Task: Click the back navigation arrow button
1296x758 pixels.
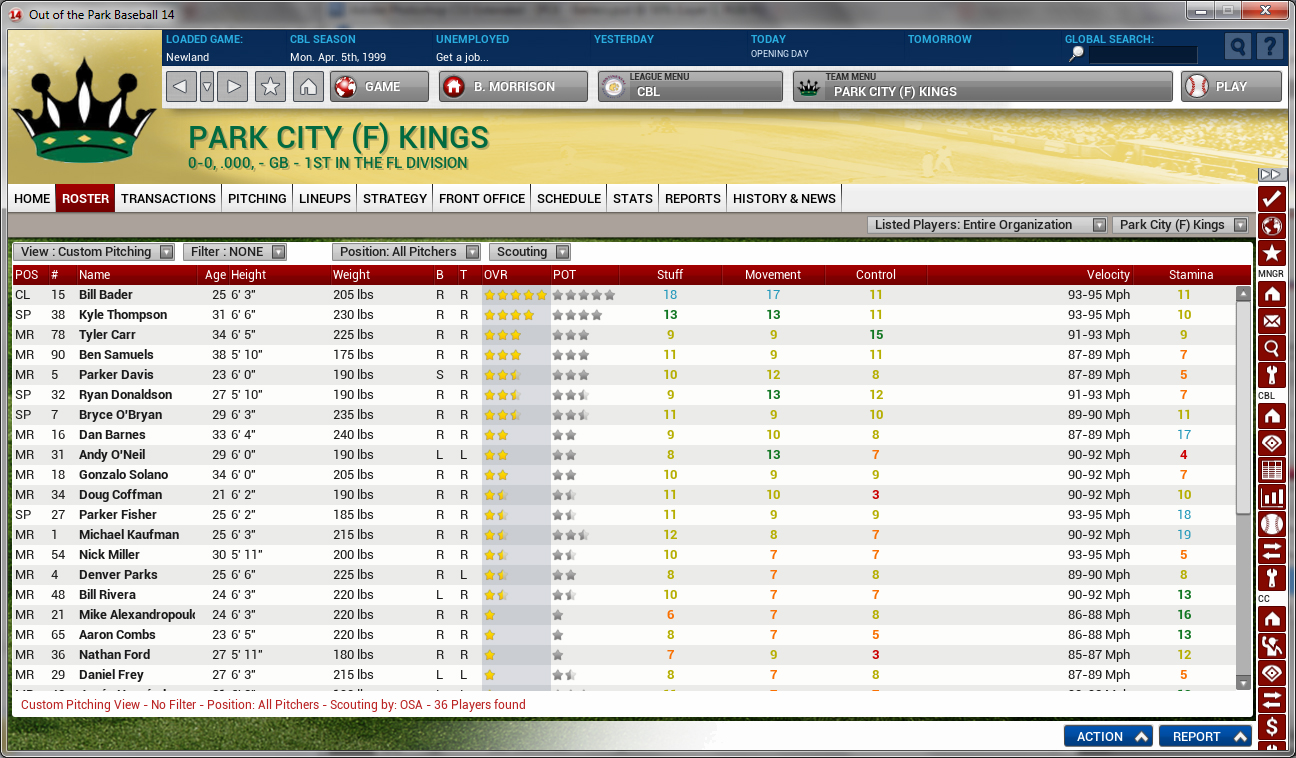Action: click(x=180, y=87)
